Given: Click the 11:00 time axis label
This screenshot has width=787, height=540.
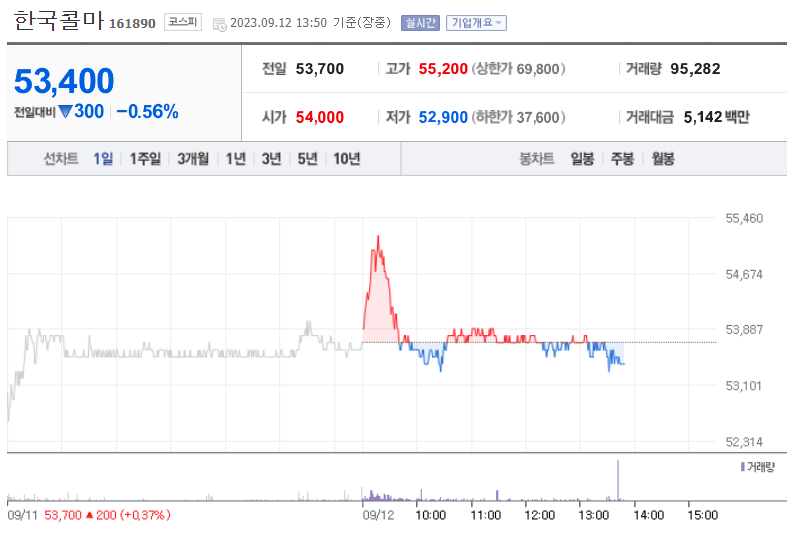Looking at the screenshot, I should coord(486,515).
